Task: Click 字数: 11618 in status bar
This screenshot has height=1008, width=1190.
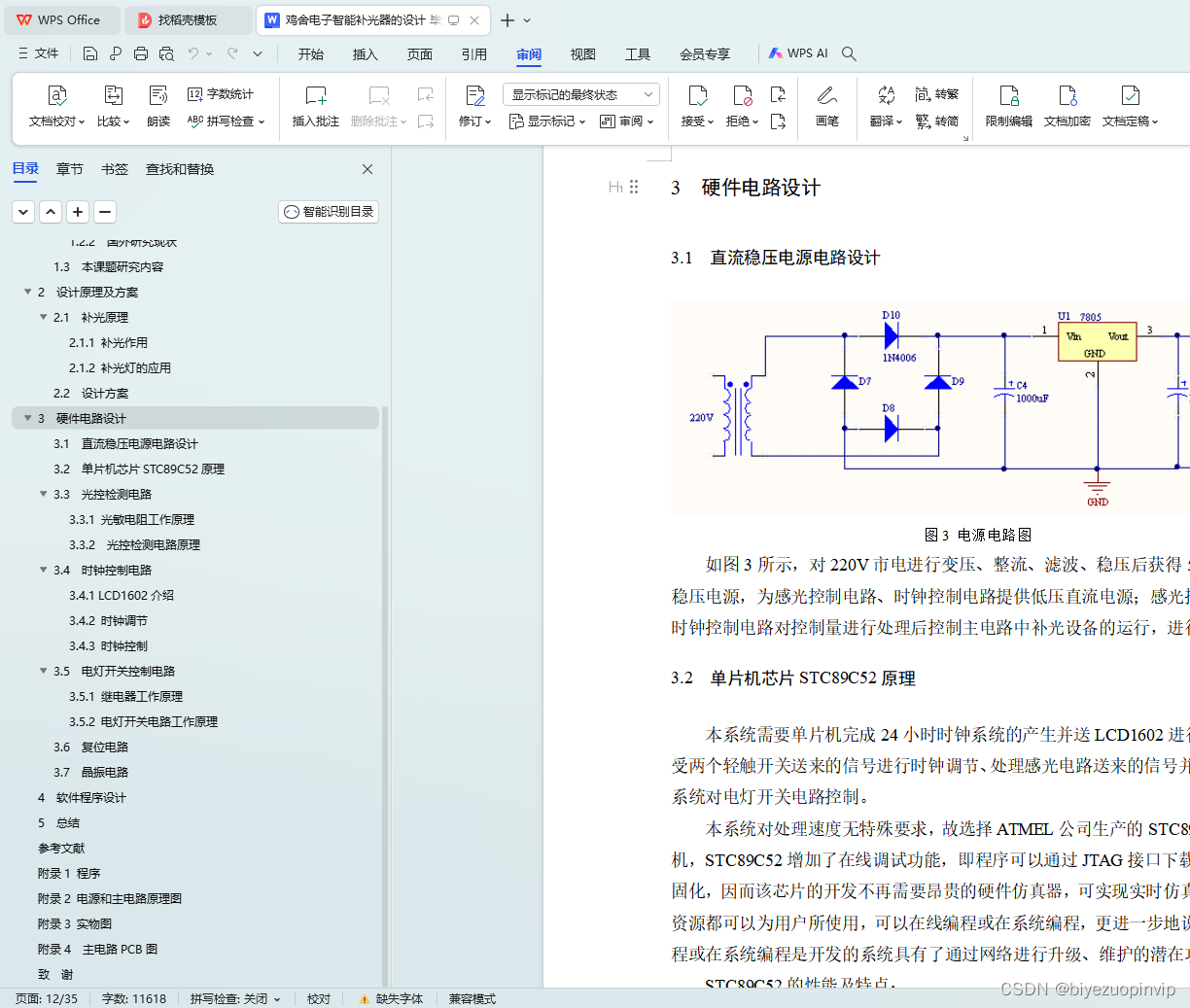Action: point(134,998)
